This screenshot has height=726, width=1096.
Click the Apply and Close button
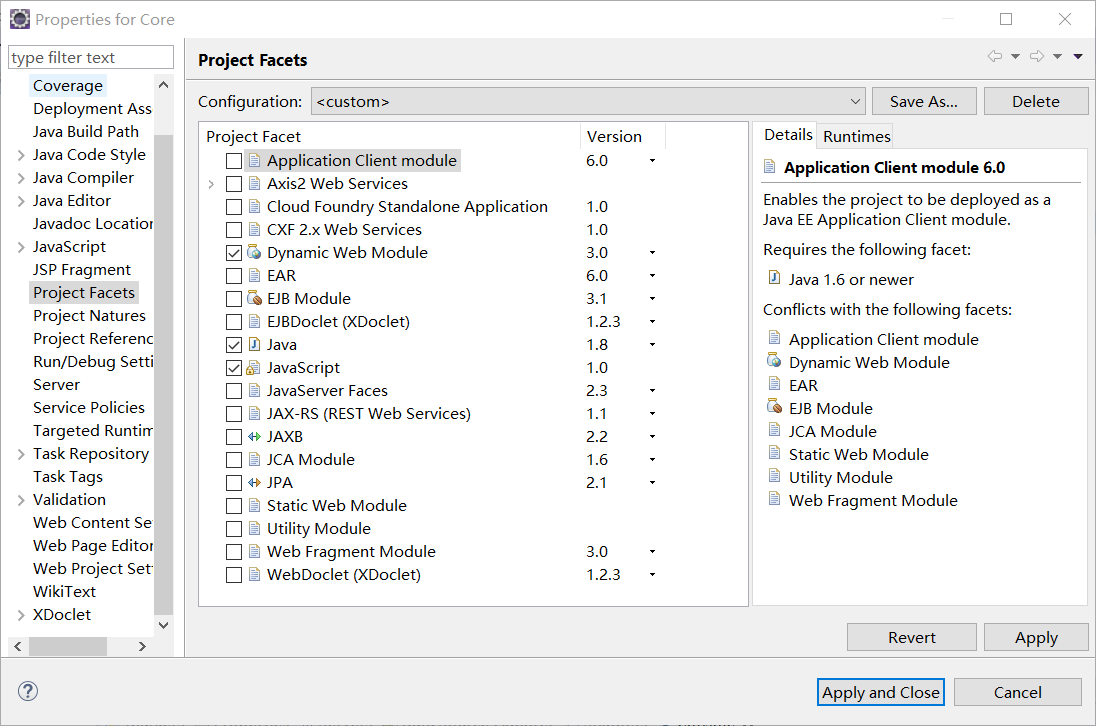click(x=881, y=692)
